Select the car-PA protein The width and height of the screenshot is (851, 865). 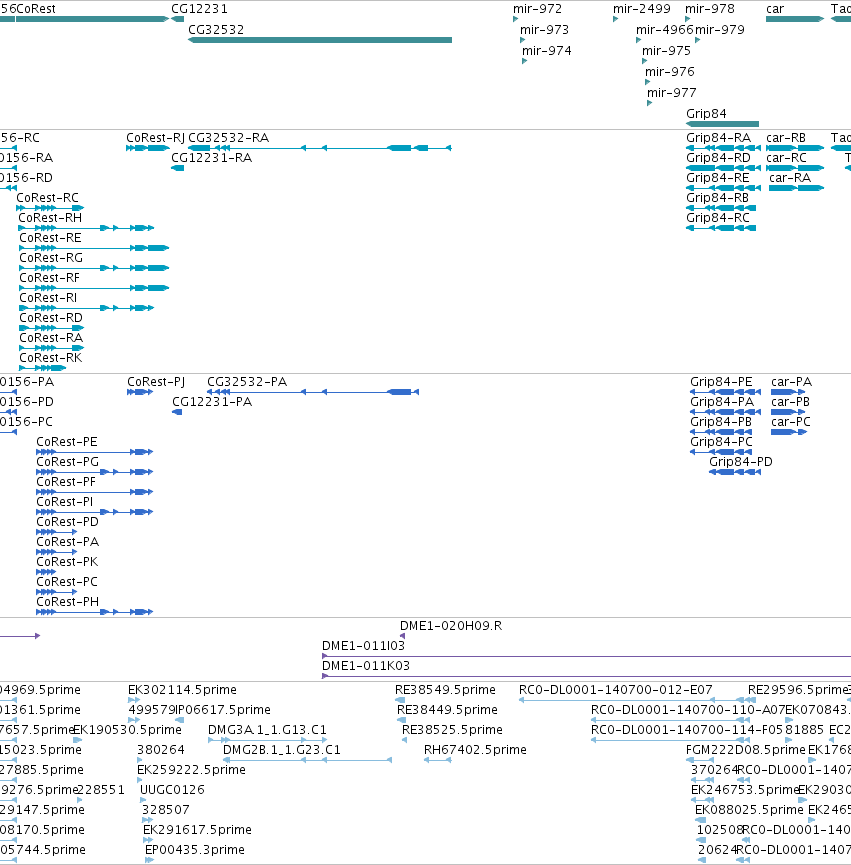click(x=788, y=392)
